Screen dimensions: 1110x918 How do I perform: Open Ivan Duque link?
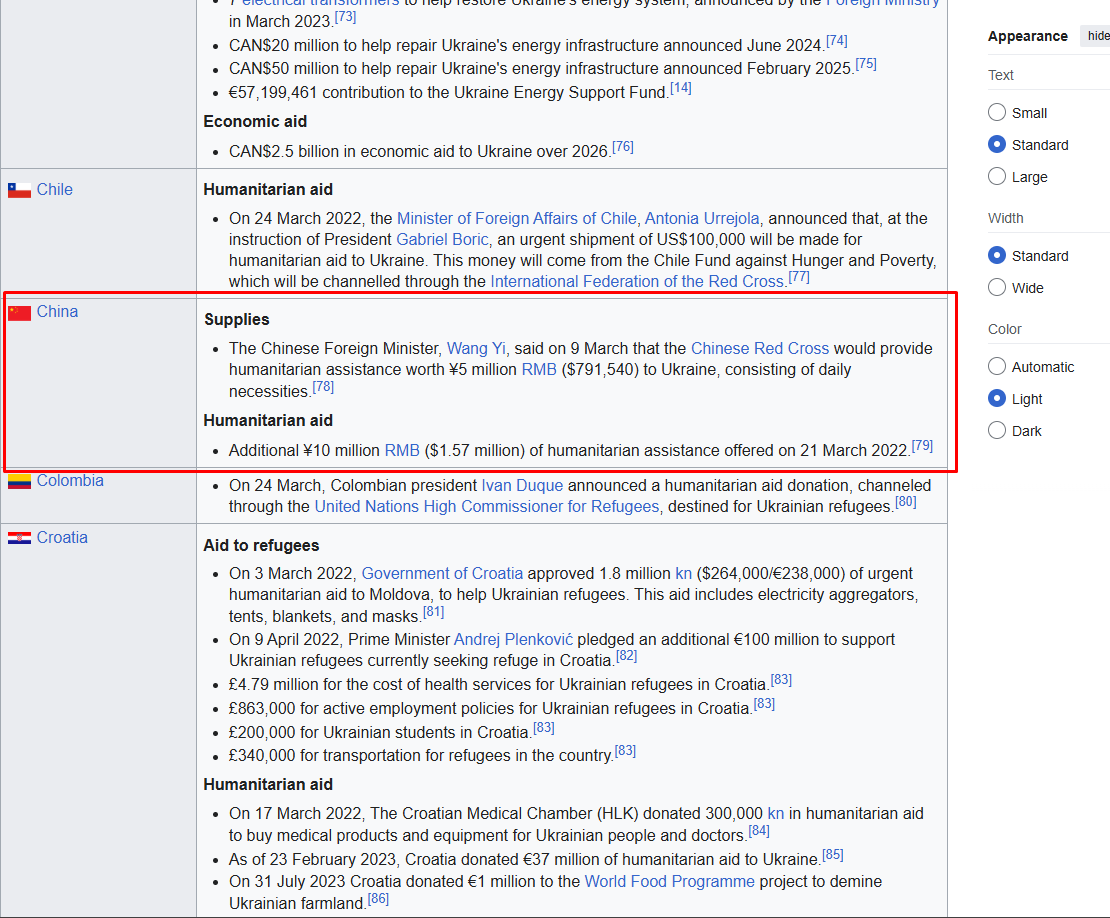pos(522,486)
